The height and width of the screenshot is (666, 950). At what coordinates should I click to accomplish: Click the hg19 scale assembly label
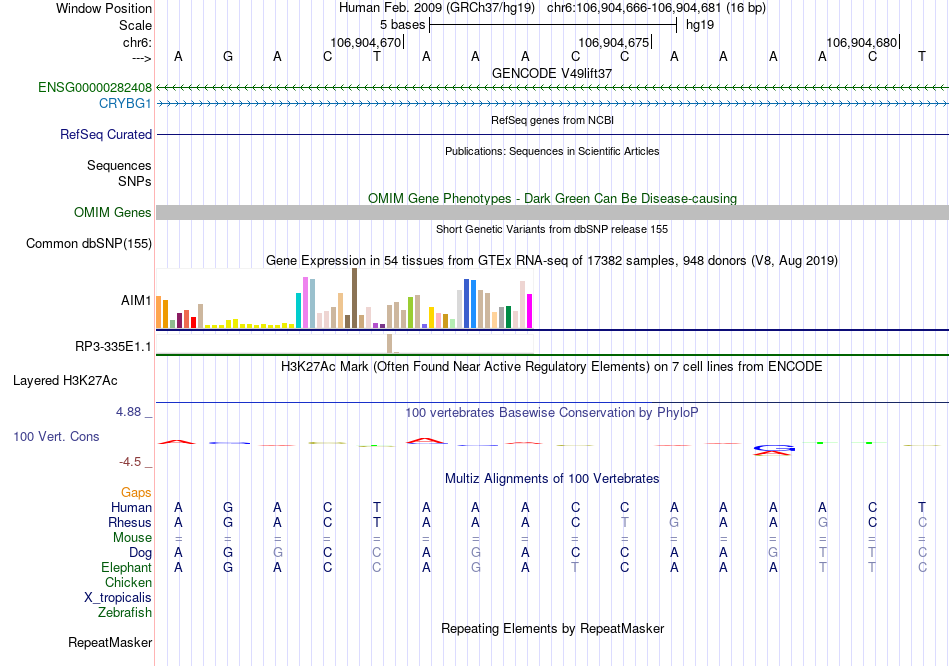[700, 25]
